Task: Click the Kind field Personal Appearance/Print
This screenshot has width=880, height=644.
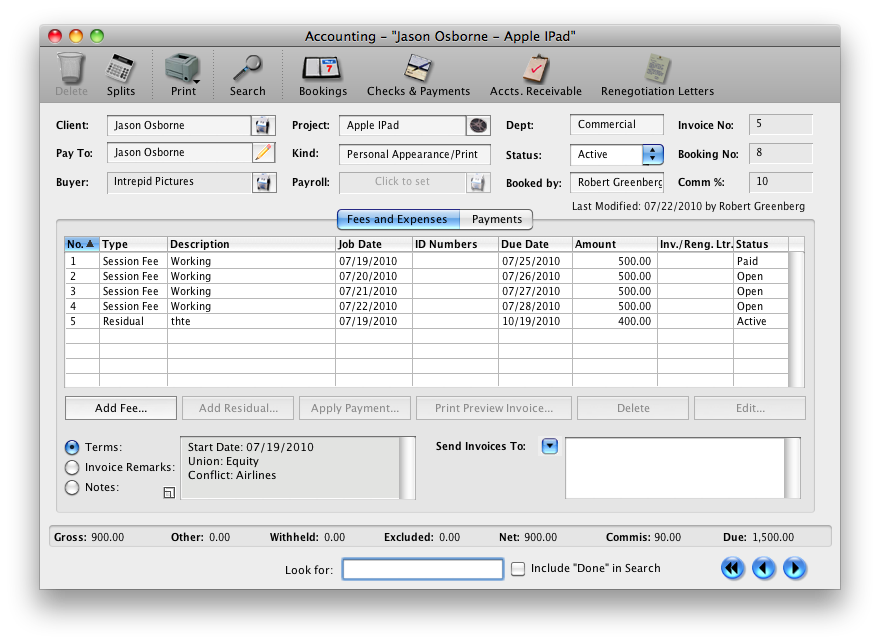Action: click(x=415, y=154)
